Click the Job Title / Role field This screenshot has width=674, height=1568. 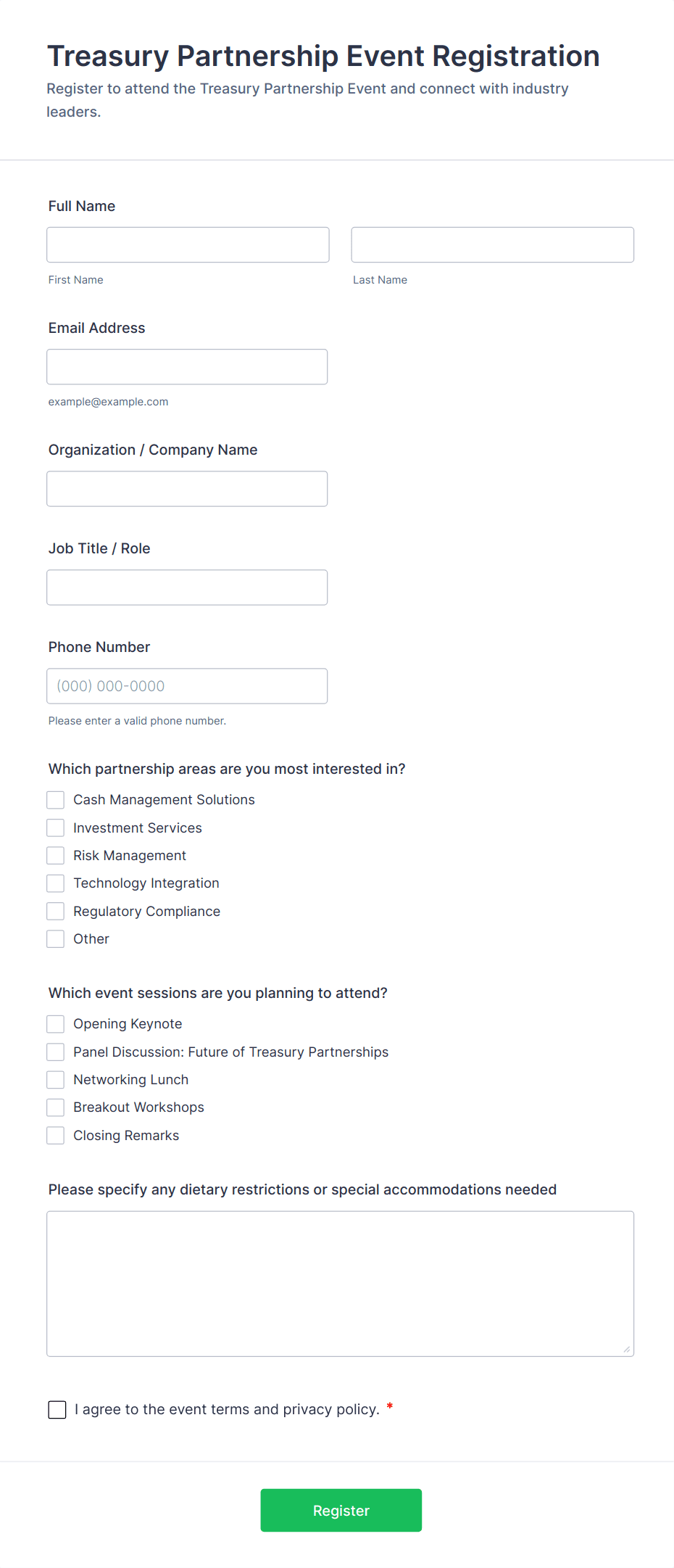[x=187, y=587]
